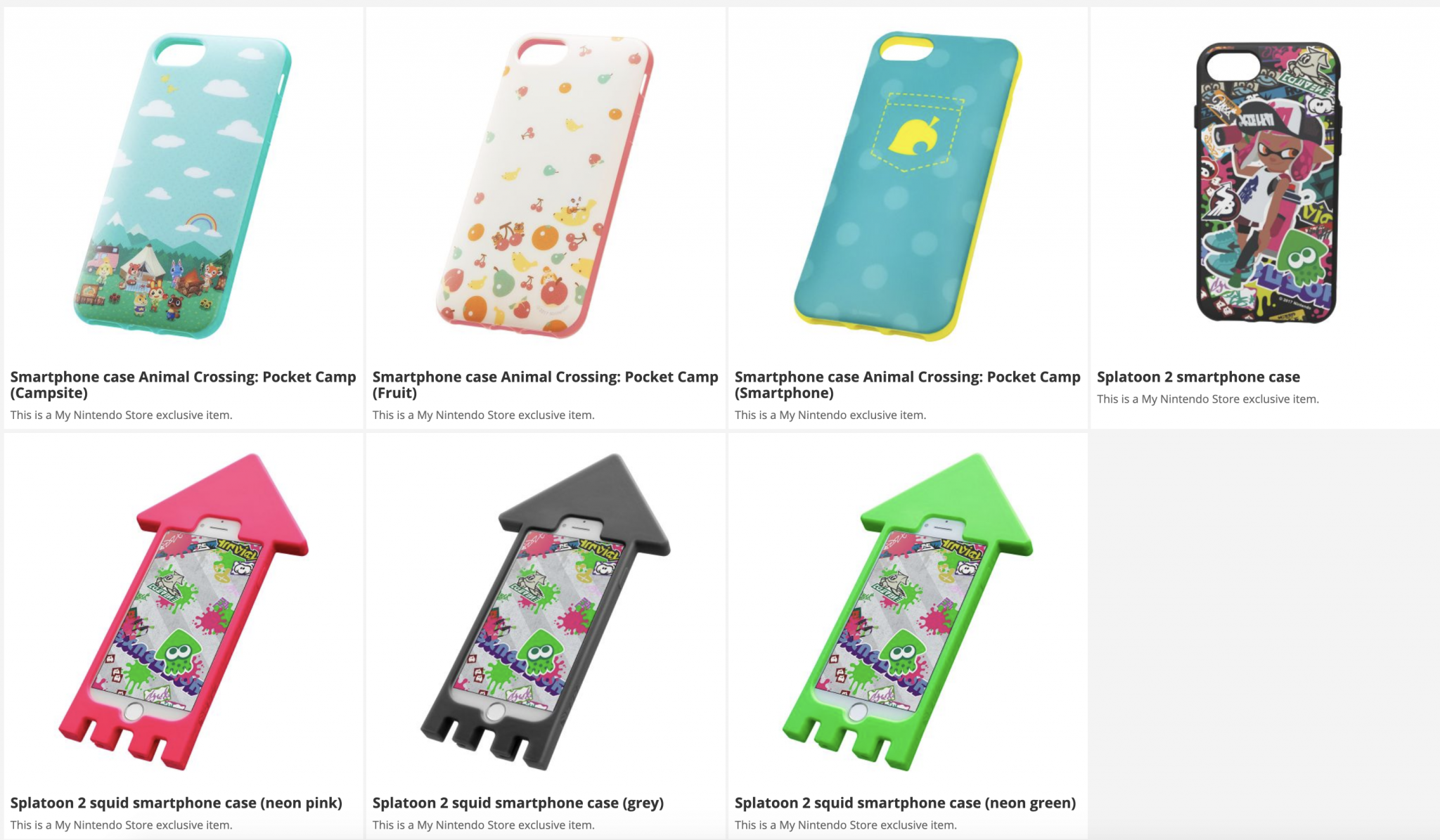
Task: Click My Nintendo exclusive note under Smartphone case
Action: [x=830, y=415]
